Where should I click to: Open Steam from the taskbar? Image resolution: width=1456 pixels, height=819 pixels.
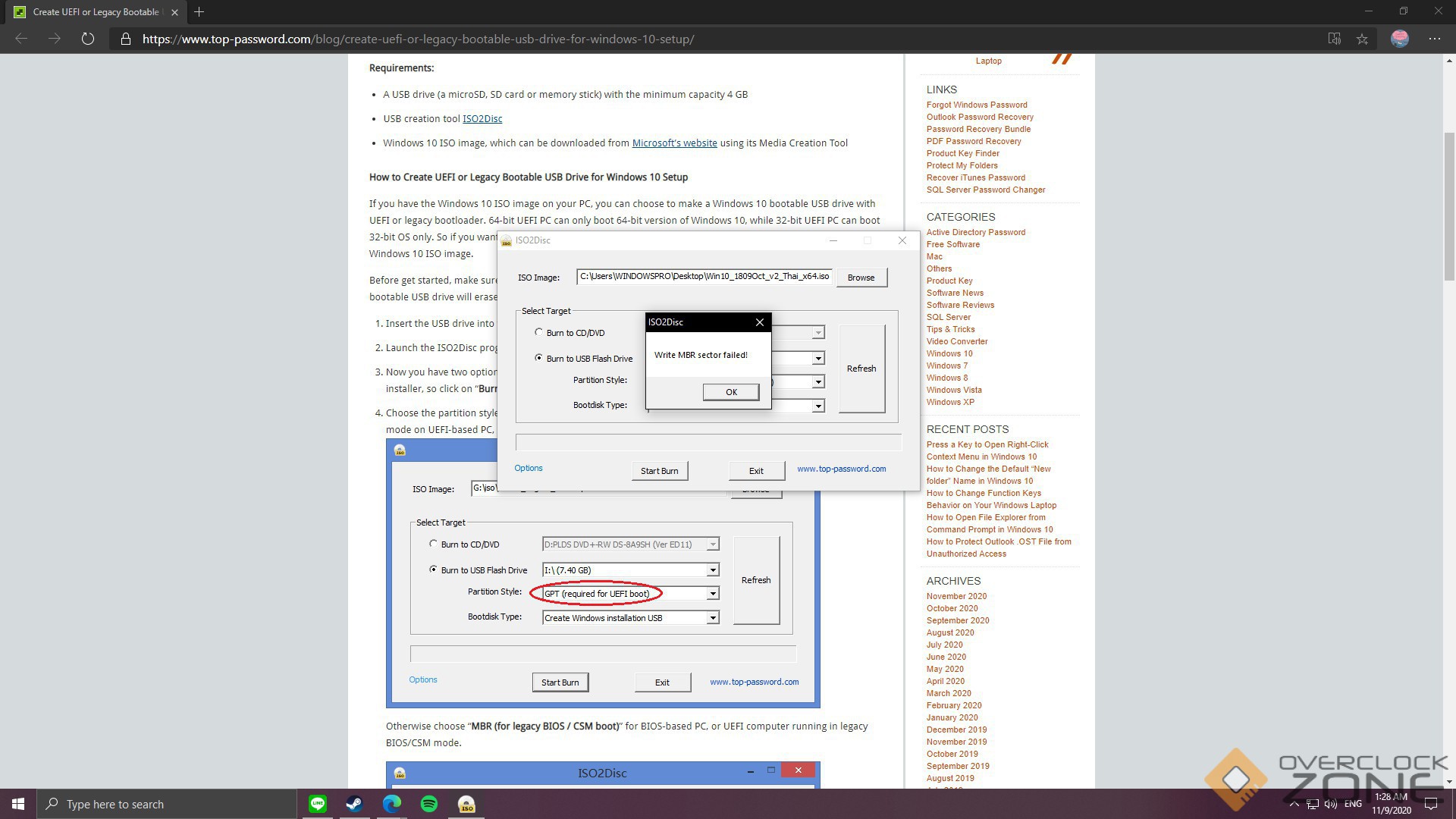tap(354, 804)
